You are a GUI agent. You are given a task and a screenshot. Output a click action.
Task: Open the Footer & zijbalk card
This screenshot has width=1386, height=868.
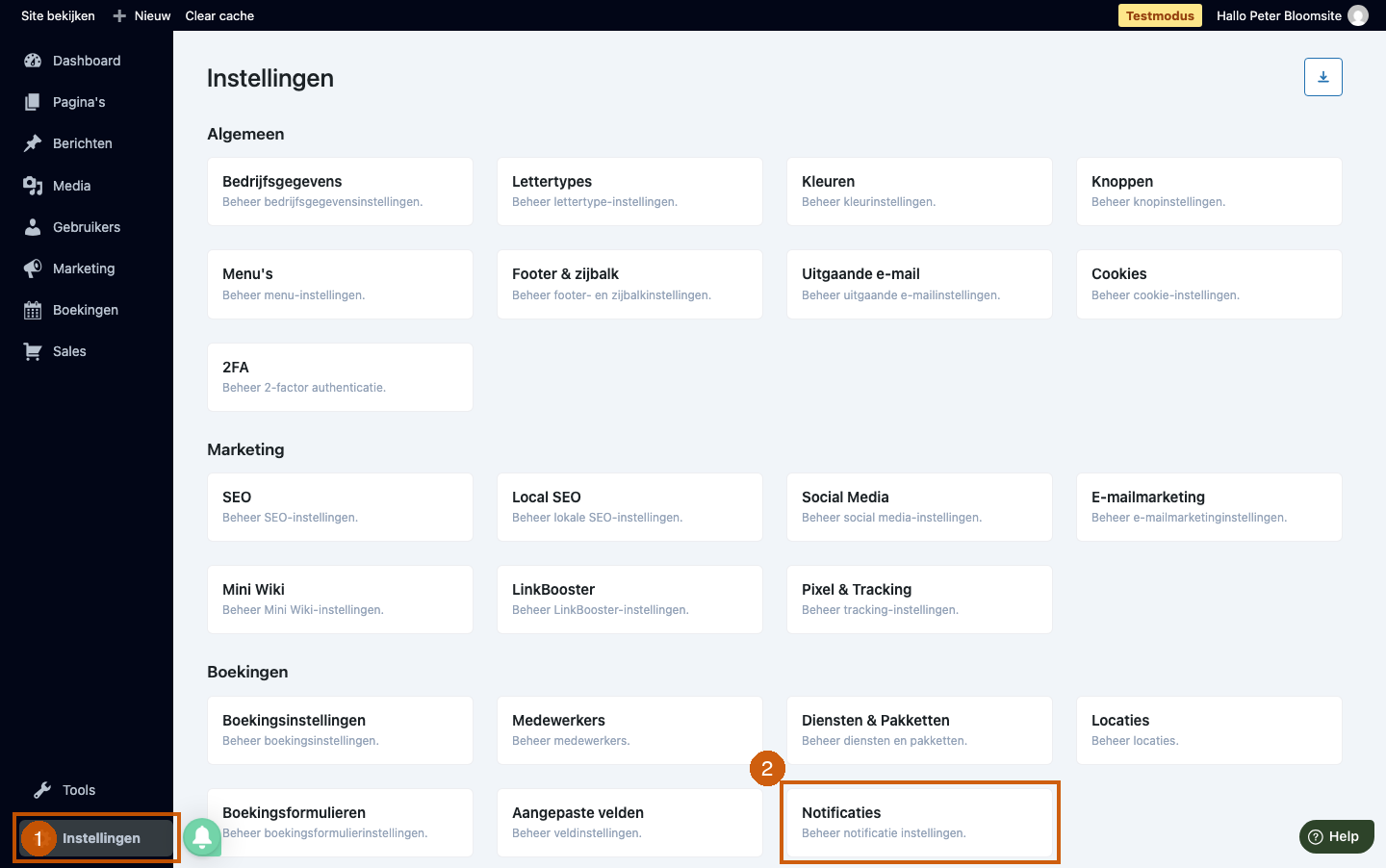click(x=629, y=284)
